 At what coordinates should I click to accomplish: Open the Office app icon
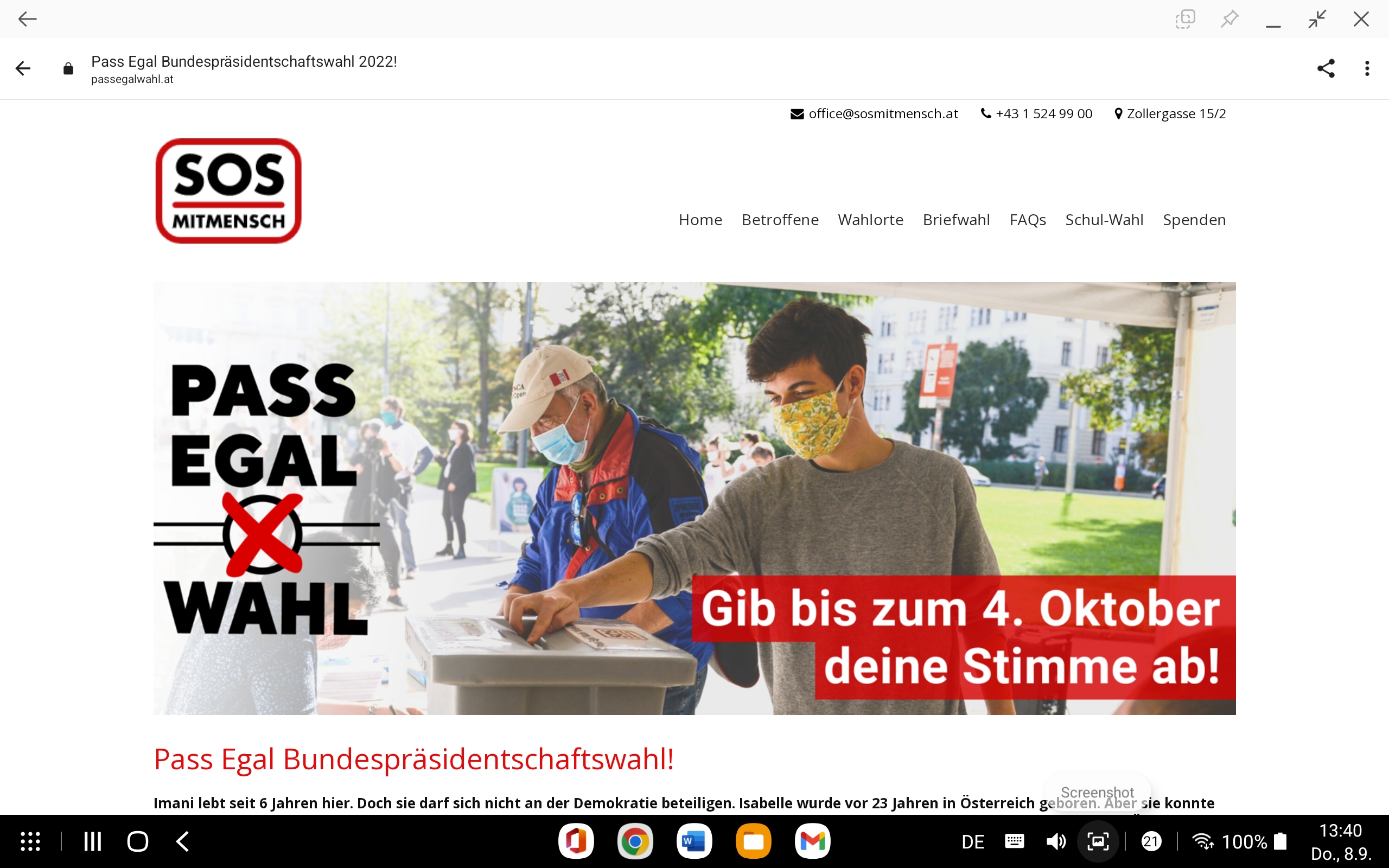click(x=576, y=841)
